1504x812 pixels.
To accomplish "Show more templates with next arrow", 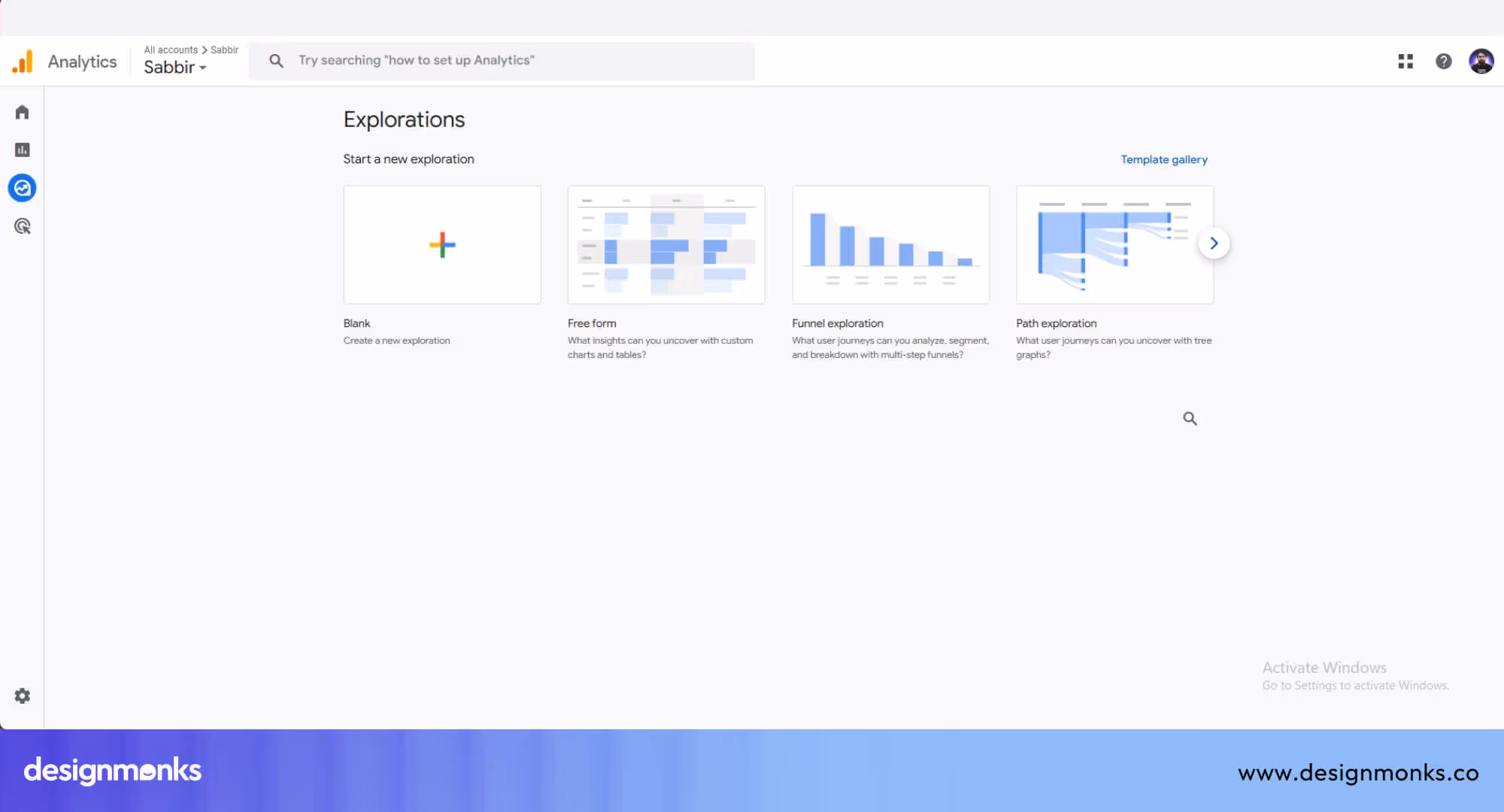I will 1214,244.
